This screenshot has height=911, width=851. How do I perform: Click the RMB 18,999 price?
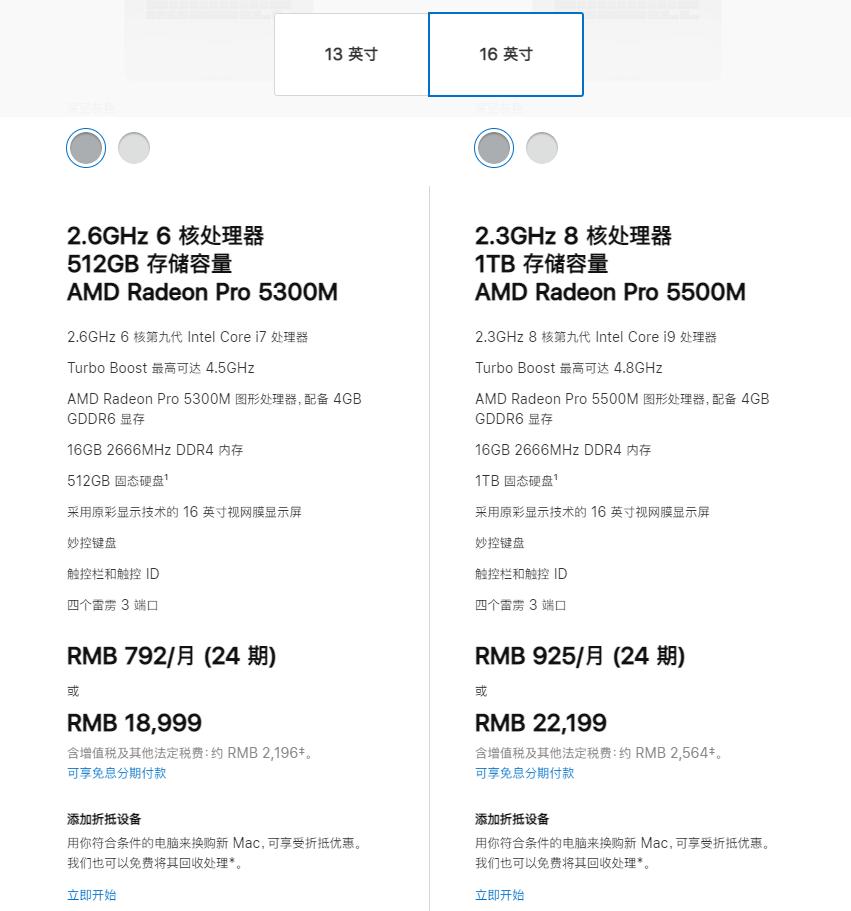(134, 723)
